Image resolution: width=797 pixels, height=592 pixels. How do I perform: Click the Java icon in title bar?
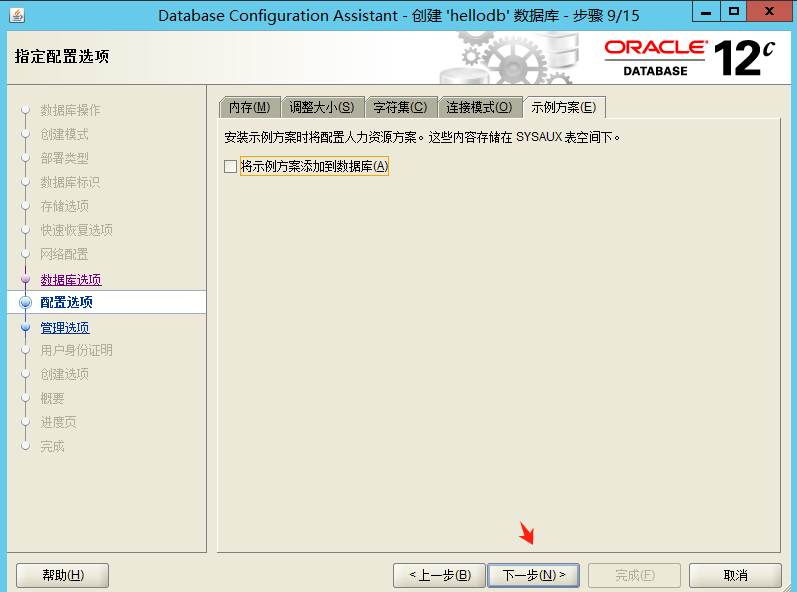coord(17,15)
